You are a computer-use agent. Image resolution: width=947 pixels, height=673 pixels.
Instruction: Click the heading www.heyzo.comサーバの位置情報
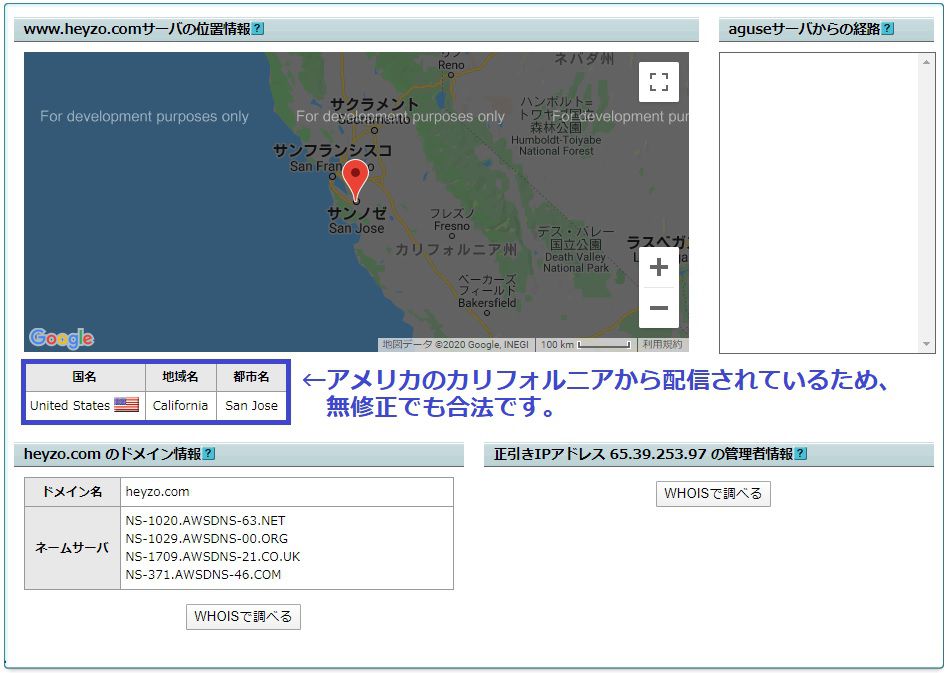pyautogui.click(x=136, y=29)
